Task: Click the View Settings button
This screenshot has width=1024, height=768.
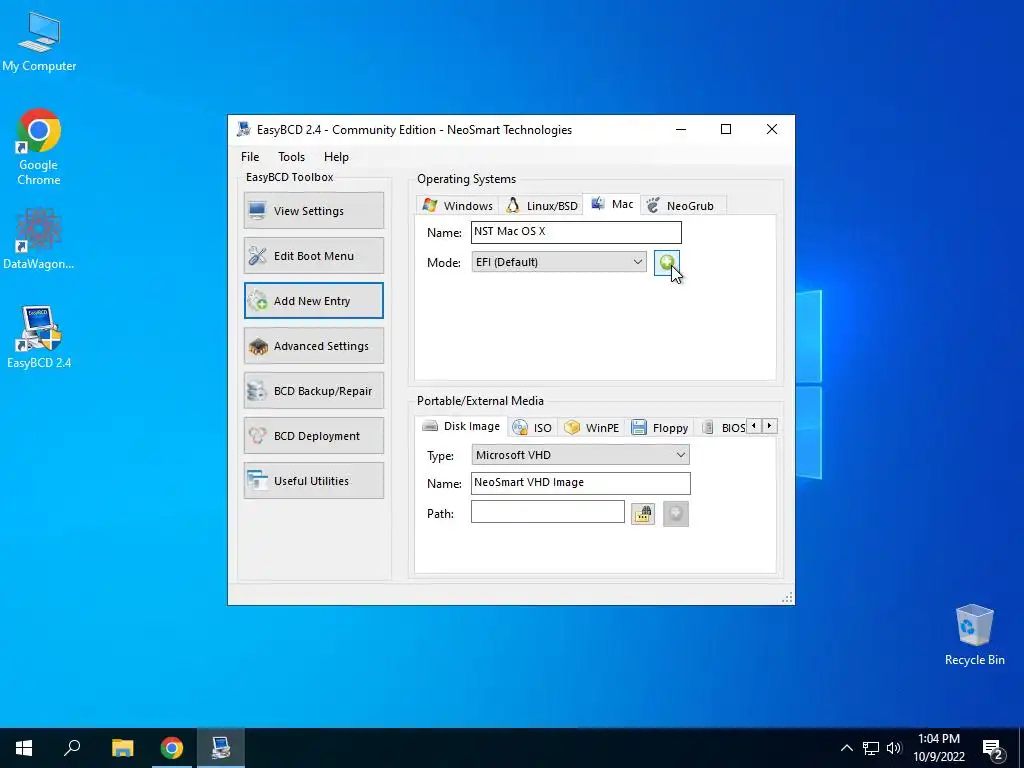Action: pyautogui.click(x=314, y=210)
